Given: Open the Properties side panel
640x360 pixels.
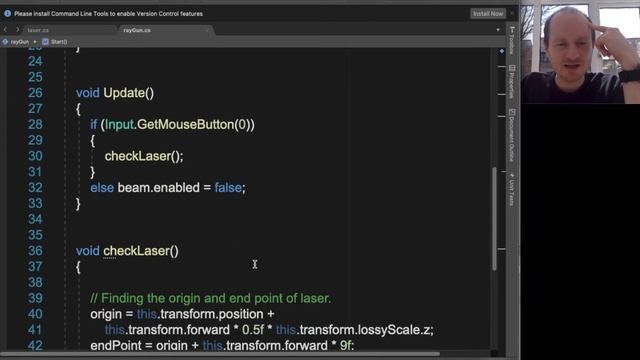Looking at the screenshot, I should [x=512, y=82].
